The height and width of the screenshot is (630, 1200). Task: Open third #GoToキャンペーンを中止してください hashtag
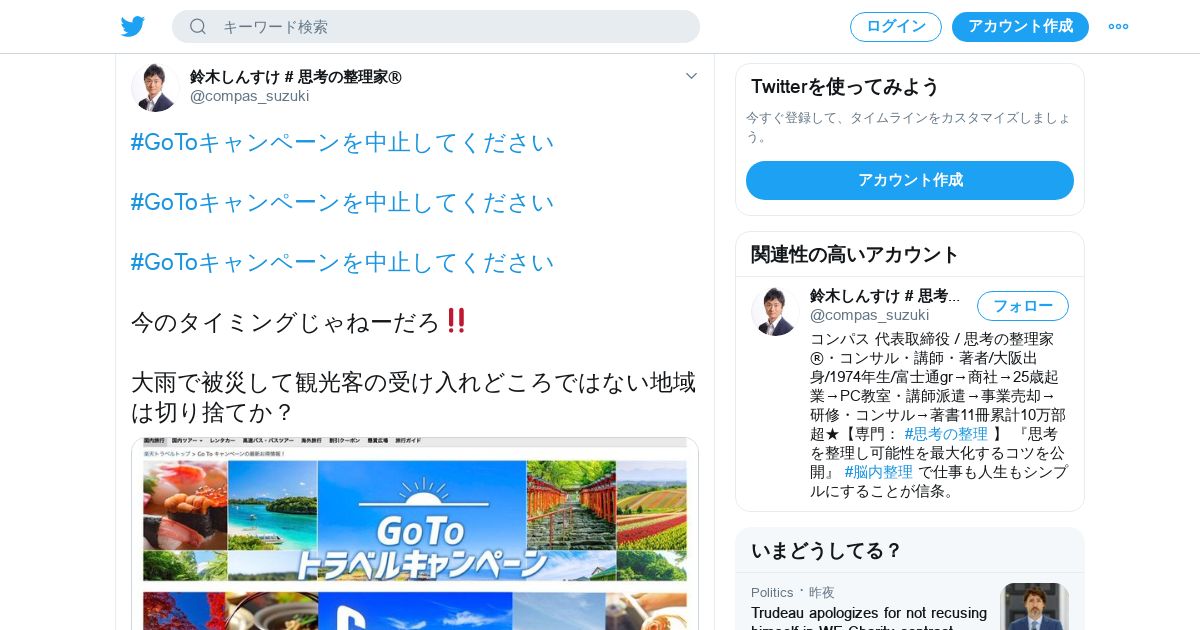[x=342, y=263]
